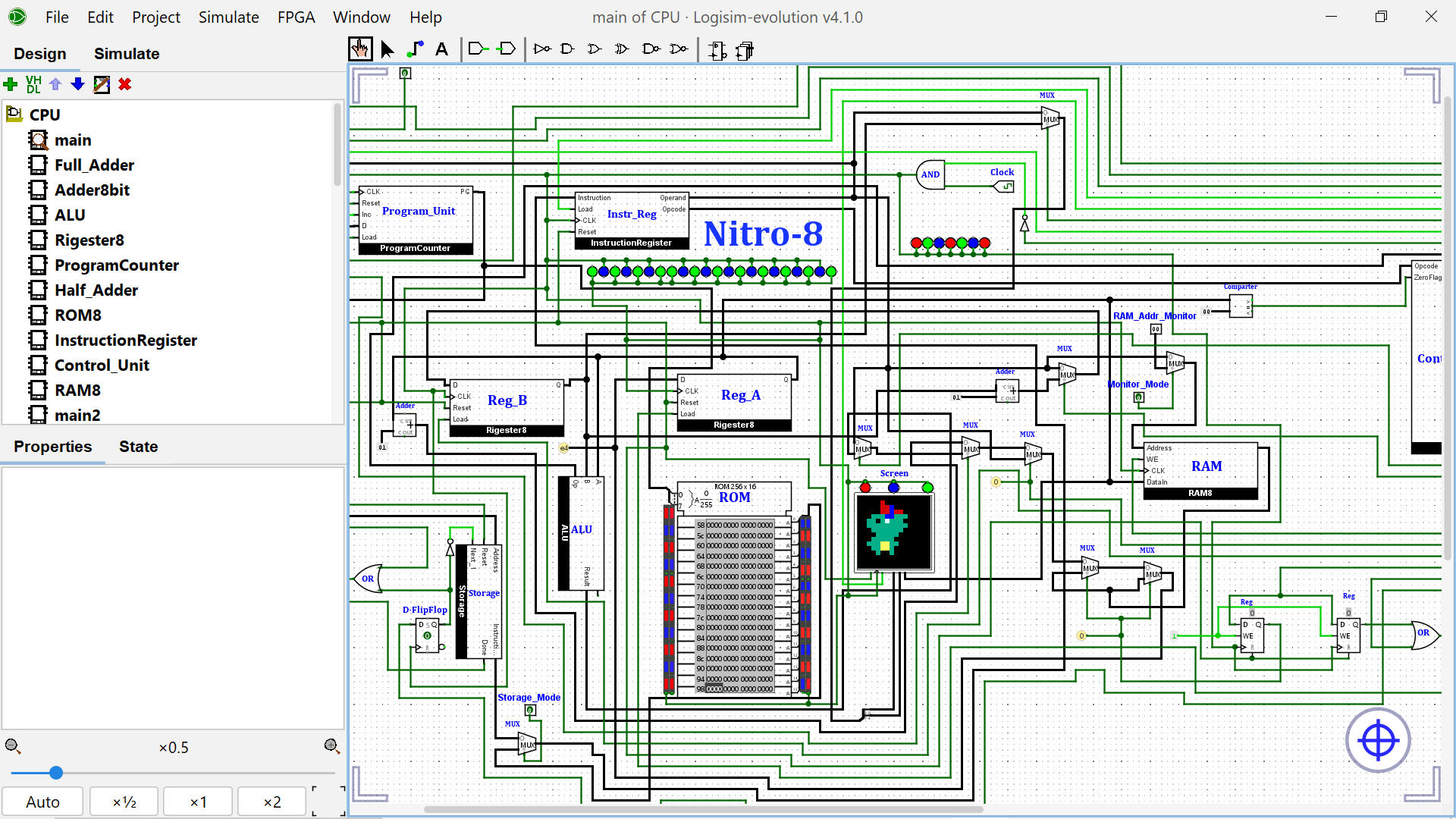Select the OR gate toolbar icon

[x=595, y=50]
